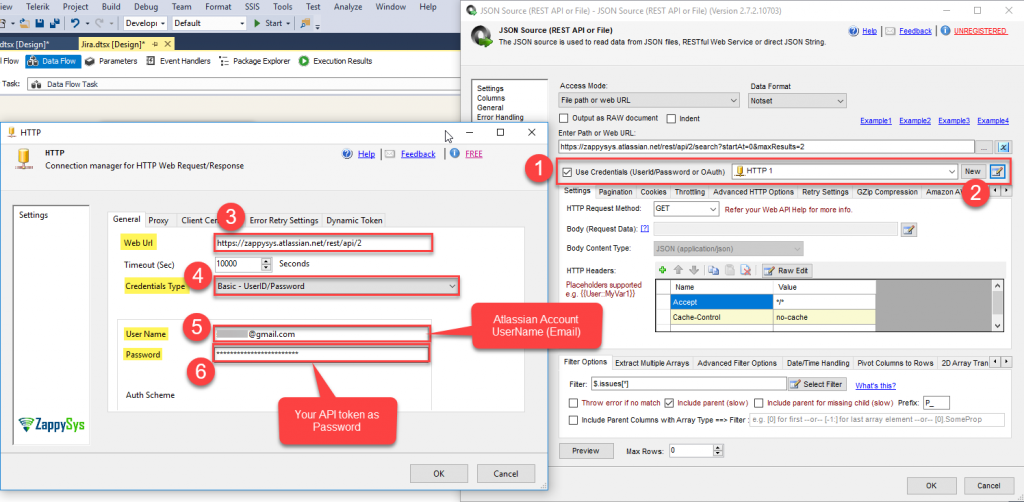Uncheck the Use Credentials checkbox
Viewport: 1024px width, 502px height.
click(x=568, y=172)
